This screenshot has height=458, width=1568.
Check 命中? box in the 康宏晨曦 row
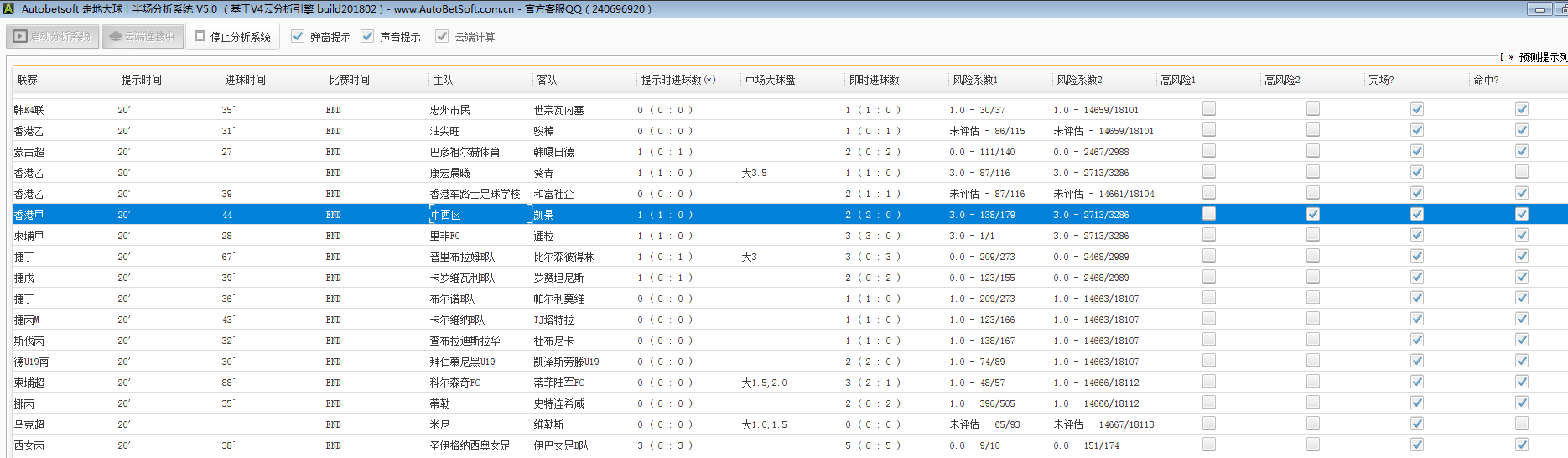click(1522, 172)
